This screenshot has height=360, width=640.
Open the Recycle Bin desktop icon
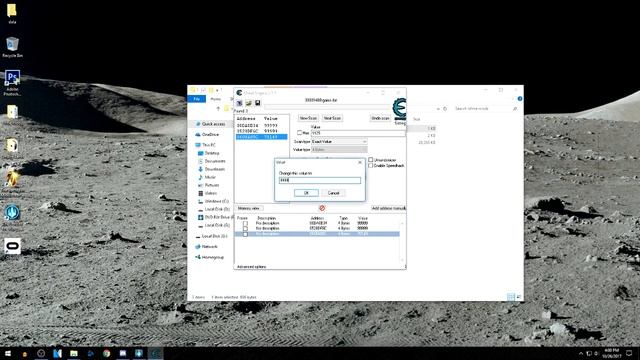click(12, 47)
